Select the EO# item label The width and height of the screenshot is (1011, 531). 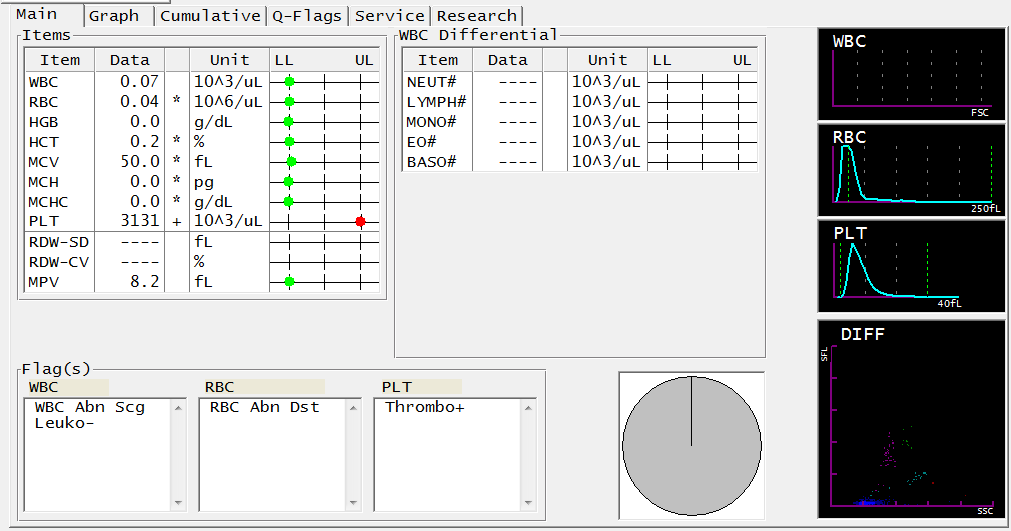(422, 142)
